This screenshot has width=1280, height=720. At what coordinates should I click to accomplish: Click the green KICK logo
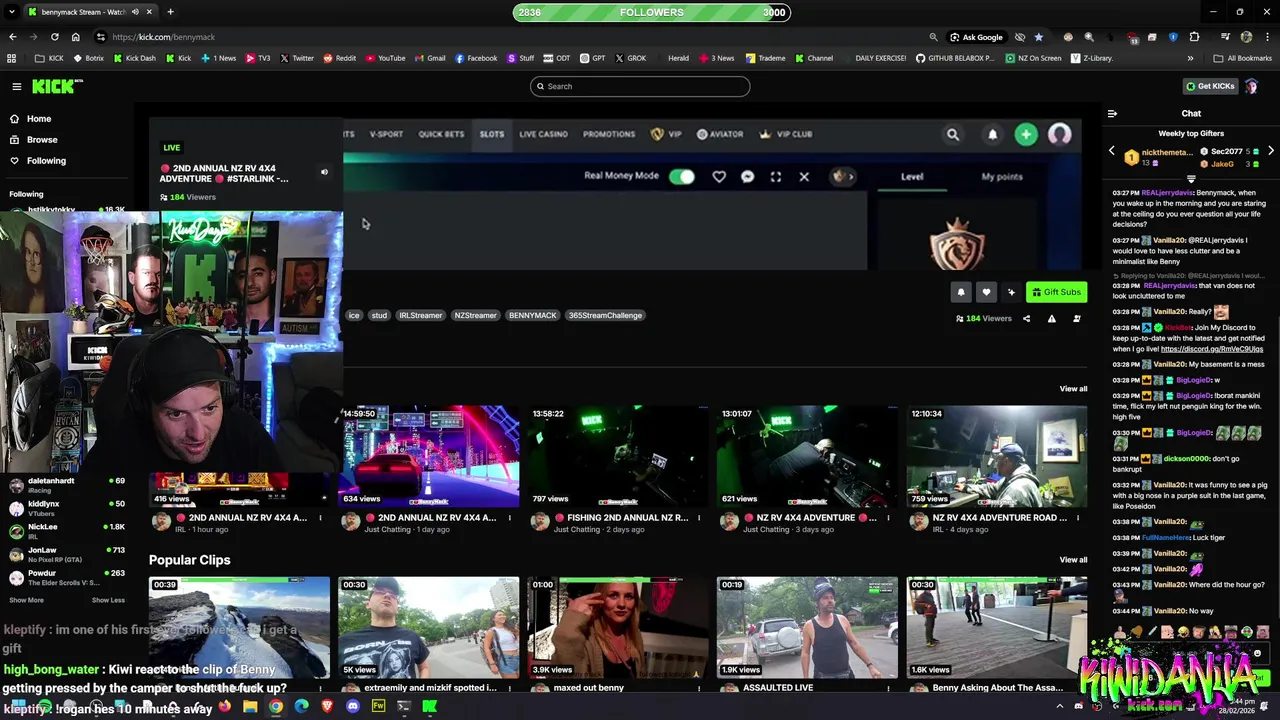[58, 87]
